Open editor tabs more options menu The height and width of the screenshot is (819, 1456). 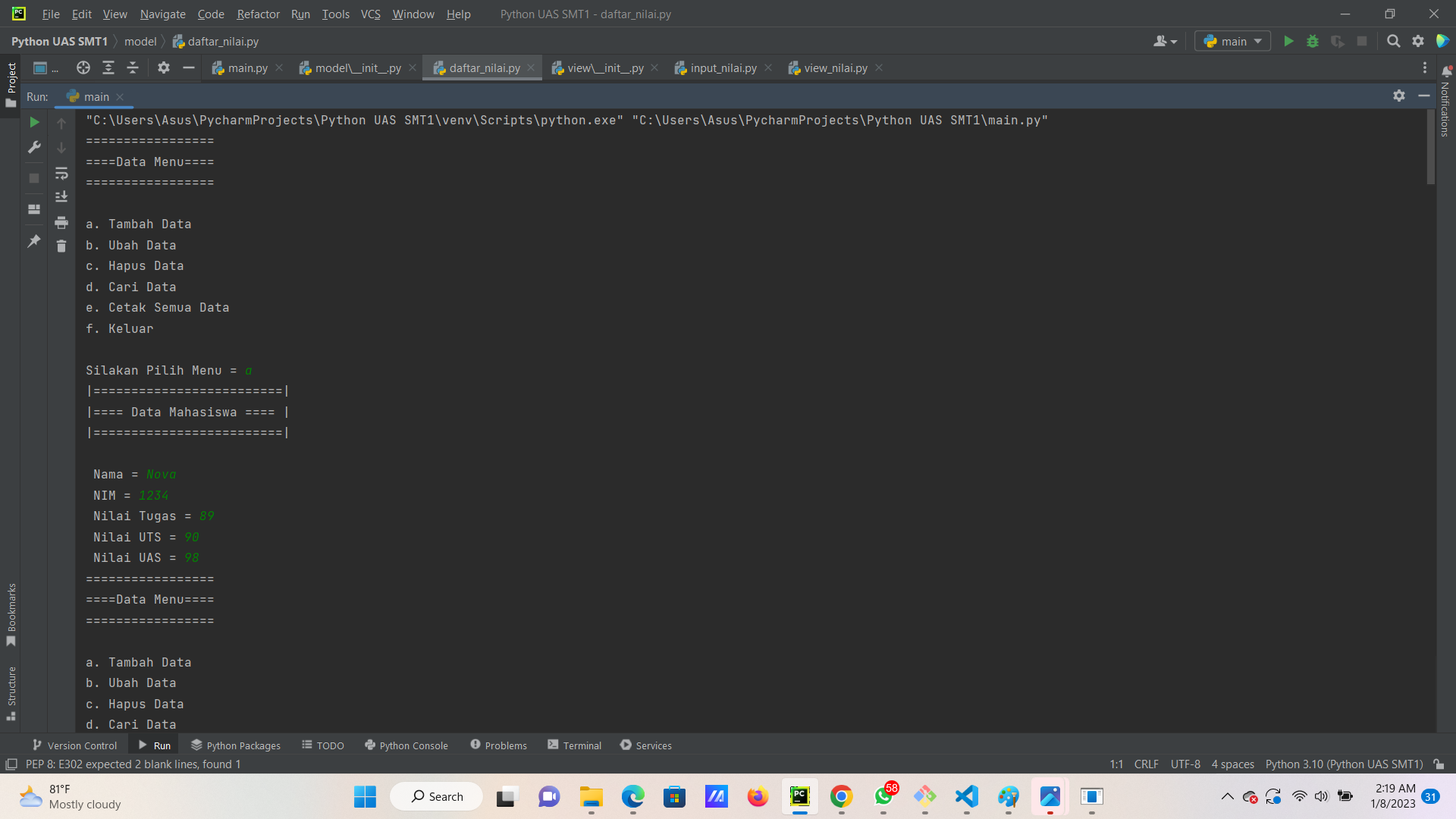1425,68
